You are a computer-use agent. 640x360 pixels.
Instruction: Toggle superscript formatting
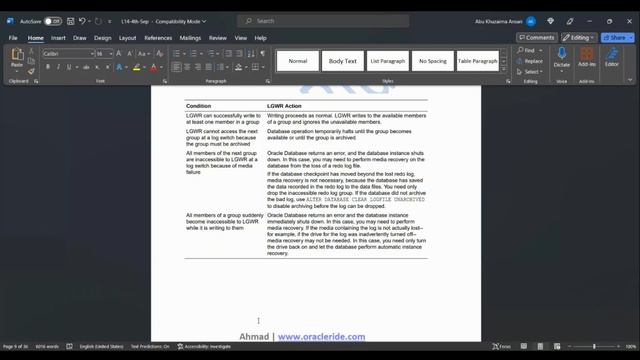click(107, 67)
